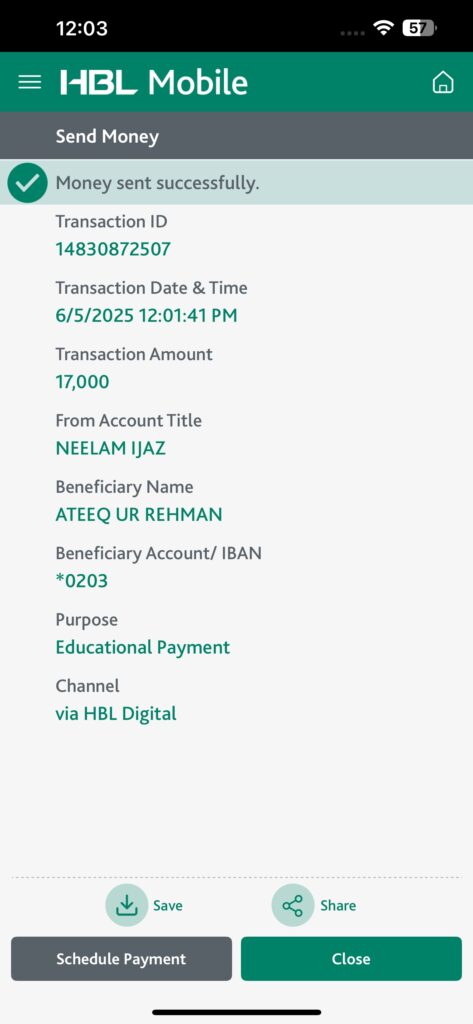Screen dimensions: 473x1024
Task: Tap the battery indicator in status bar
Action: click(x=419, y=28)
